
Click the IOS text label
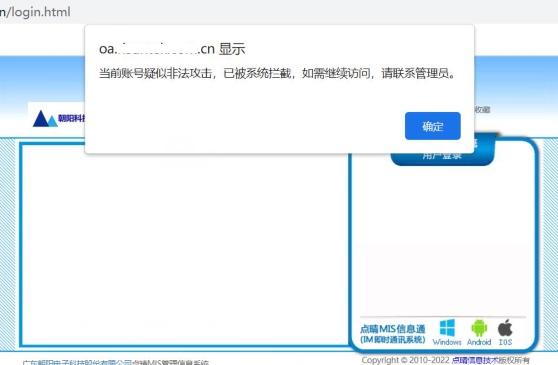(x=505, y=342)
